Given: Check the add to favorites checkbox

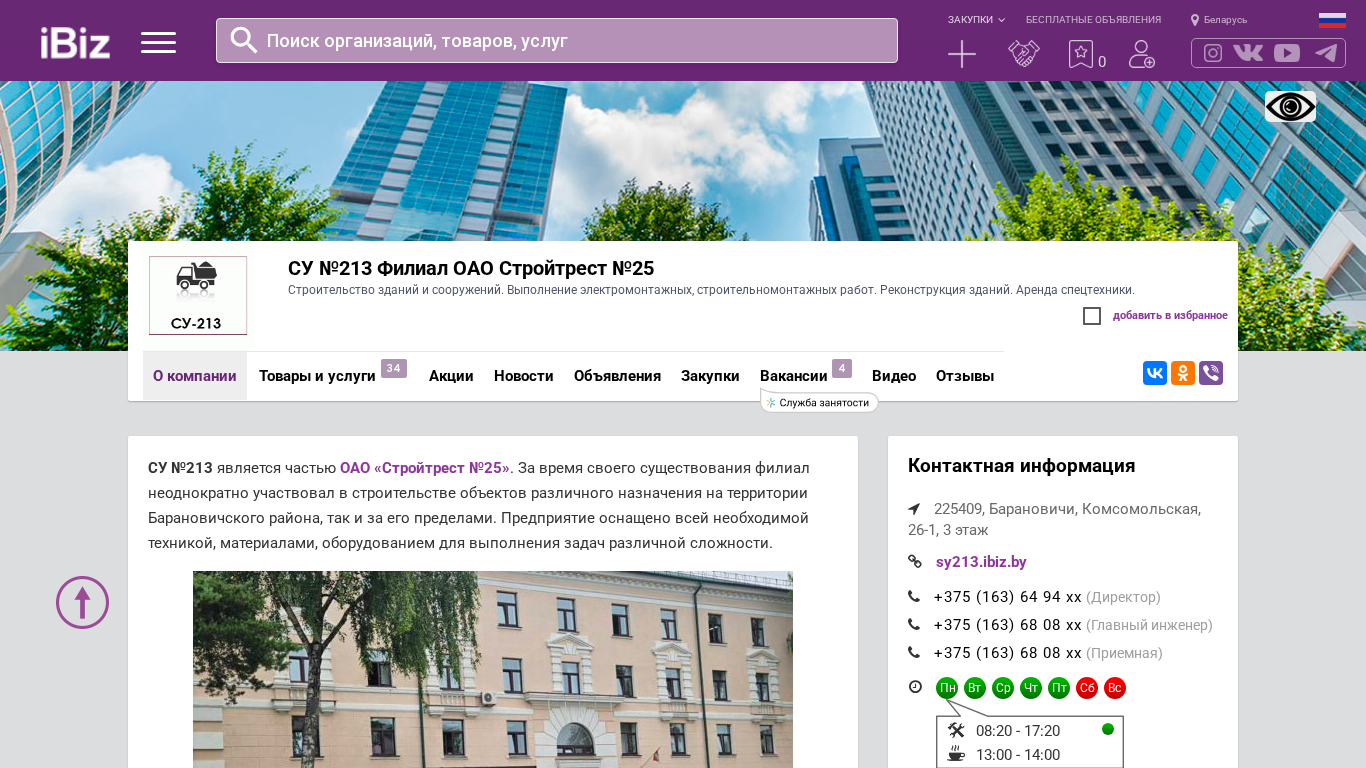Looking at the screenshot, I should (x=1092, y=316).
